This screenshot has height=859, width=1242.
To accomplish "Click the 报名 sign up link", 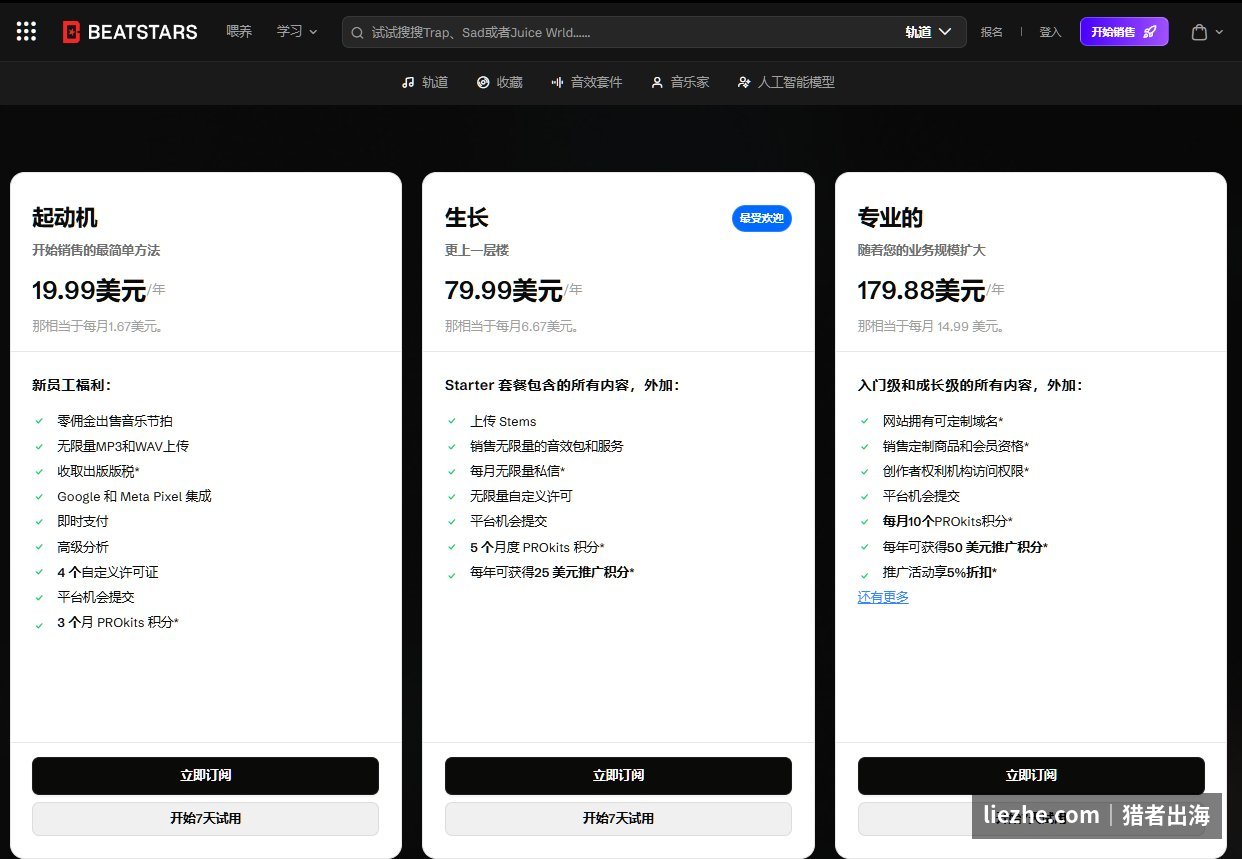I will 991,32.
